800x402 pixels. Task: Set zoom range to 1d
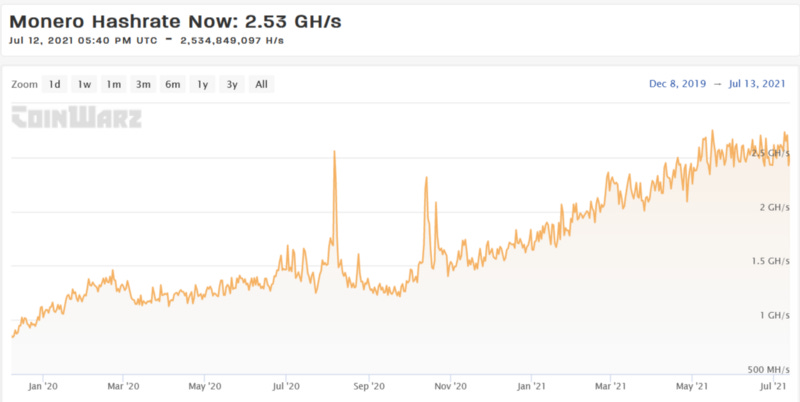coord(55,84)
